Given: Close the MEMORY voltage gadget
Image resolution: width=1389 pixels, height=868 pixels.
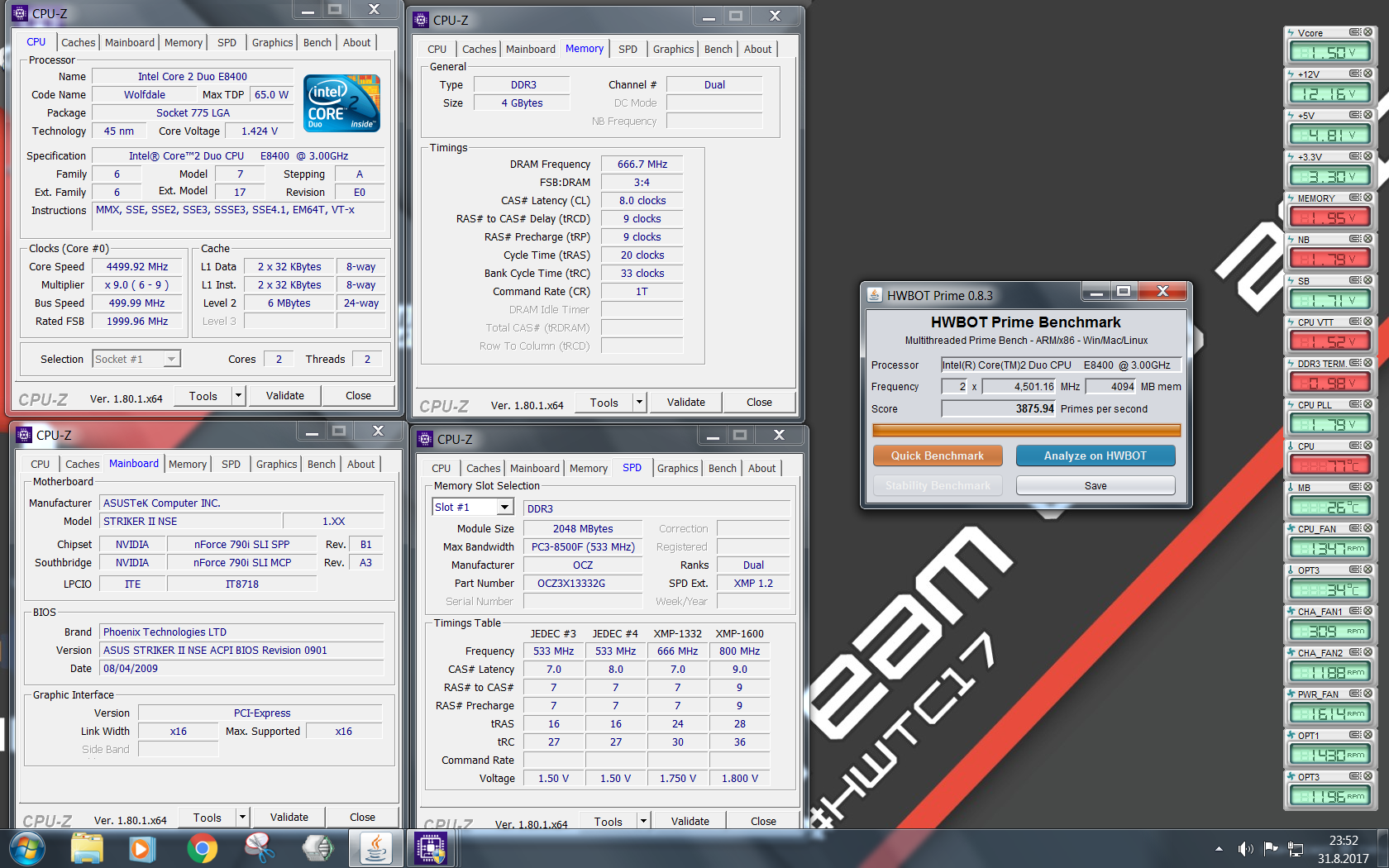Looking at the screenshot, I should (x=1368, y=198).
